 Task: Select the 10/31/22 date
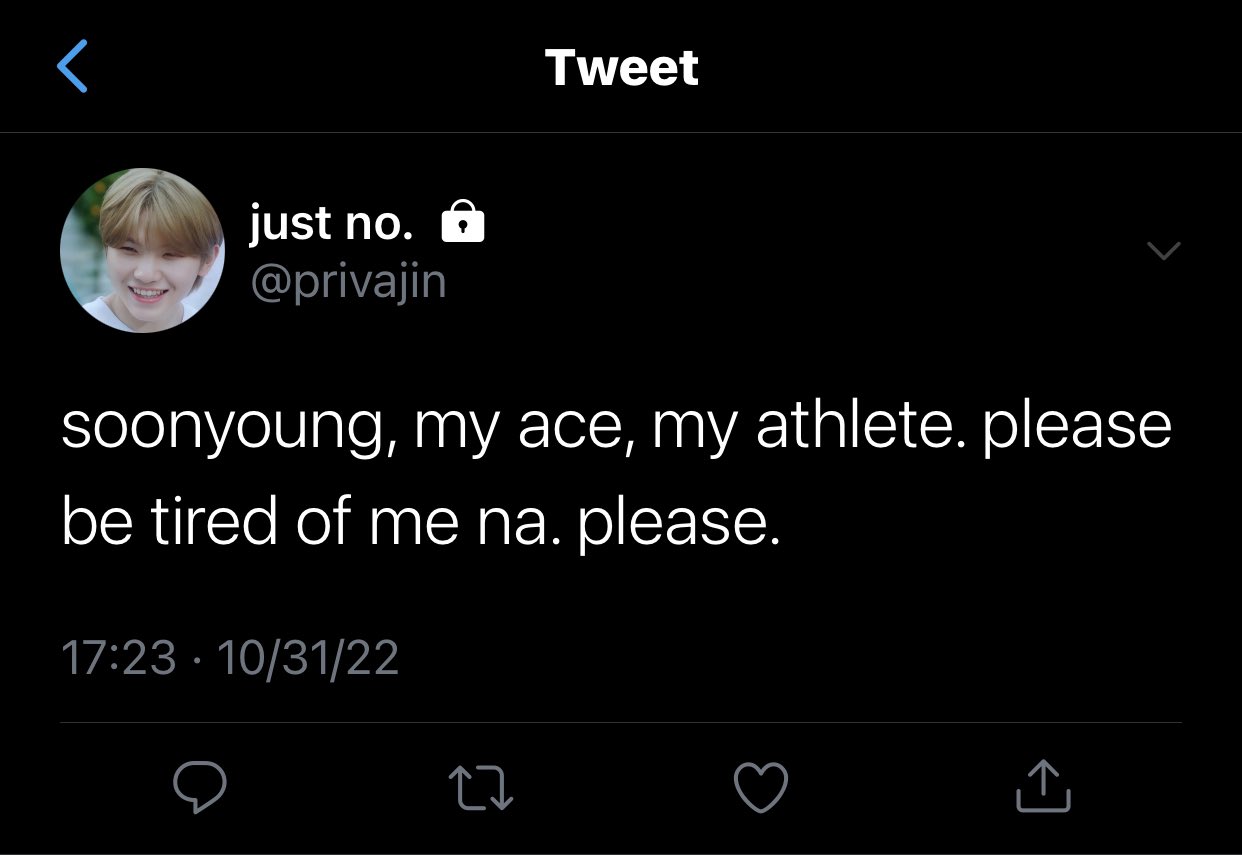[307, 658]
